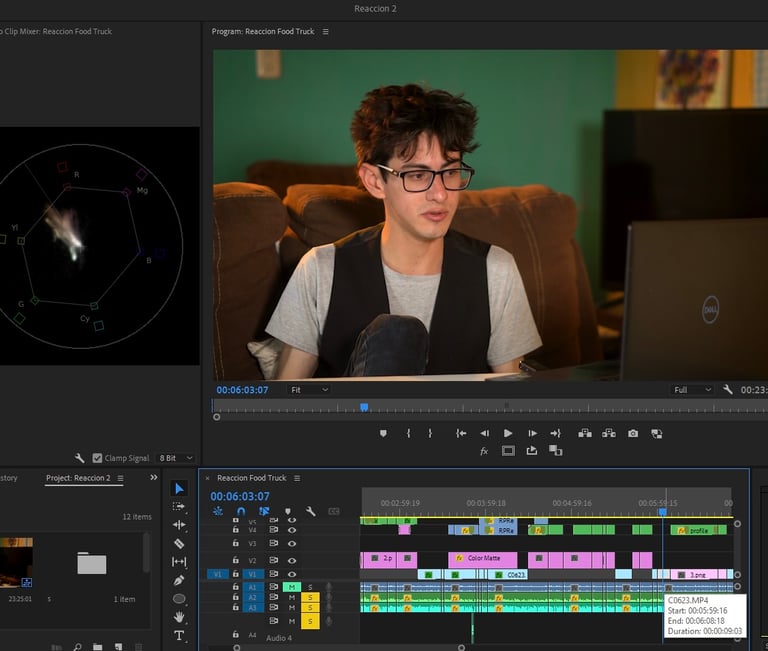Open the Full playback resolution dropdown
This screenshot has width=768, height=651.
(692, 390)
